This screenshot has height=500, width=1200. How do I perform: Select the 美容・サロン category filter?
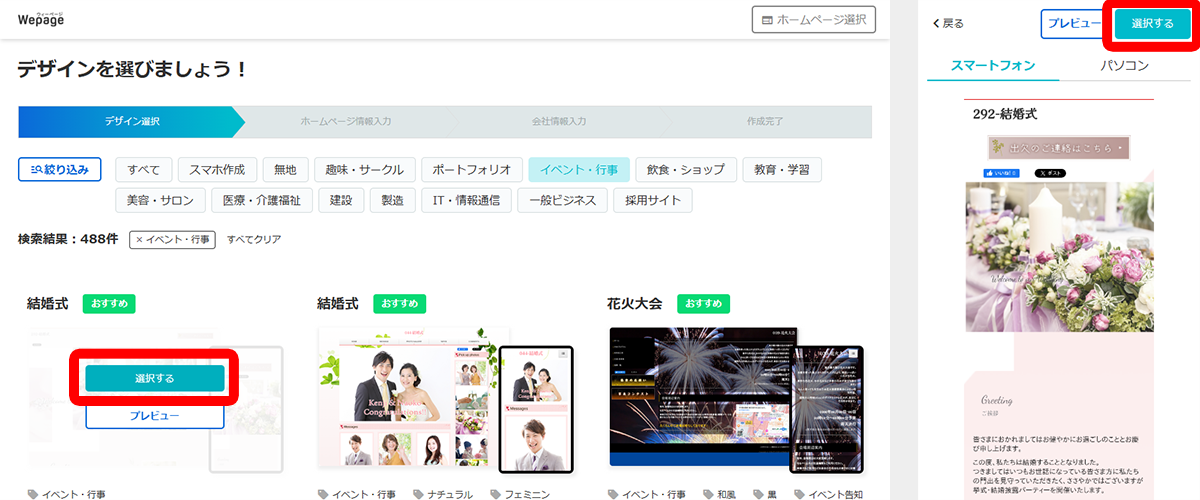click(x=160, y=200)
